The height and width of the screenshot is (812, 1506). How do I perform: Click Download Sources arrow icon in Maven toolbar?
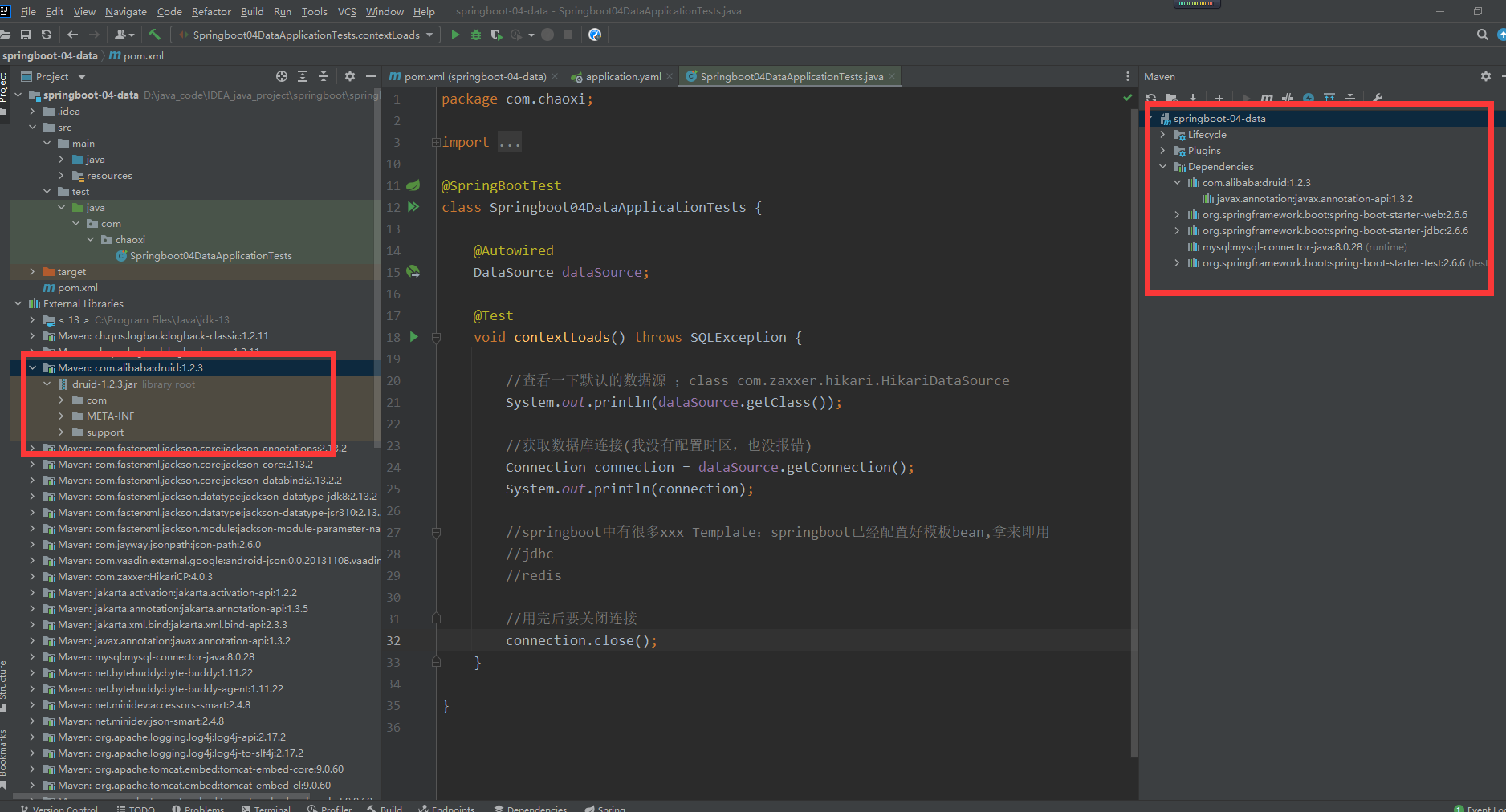(1193, 98)
